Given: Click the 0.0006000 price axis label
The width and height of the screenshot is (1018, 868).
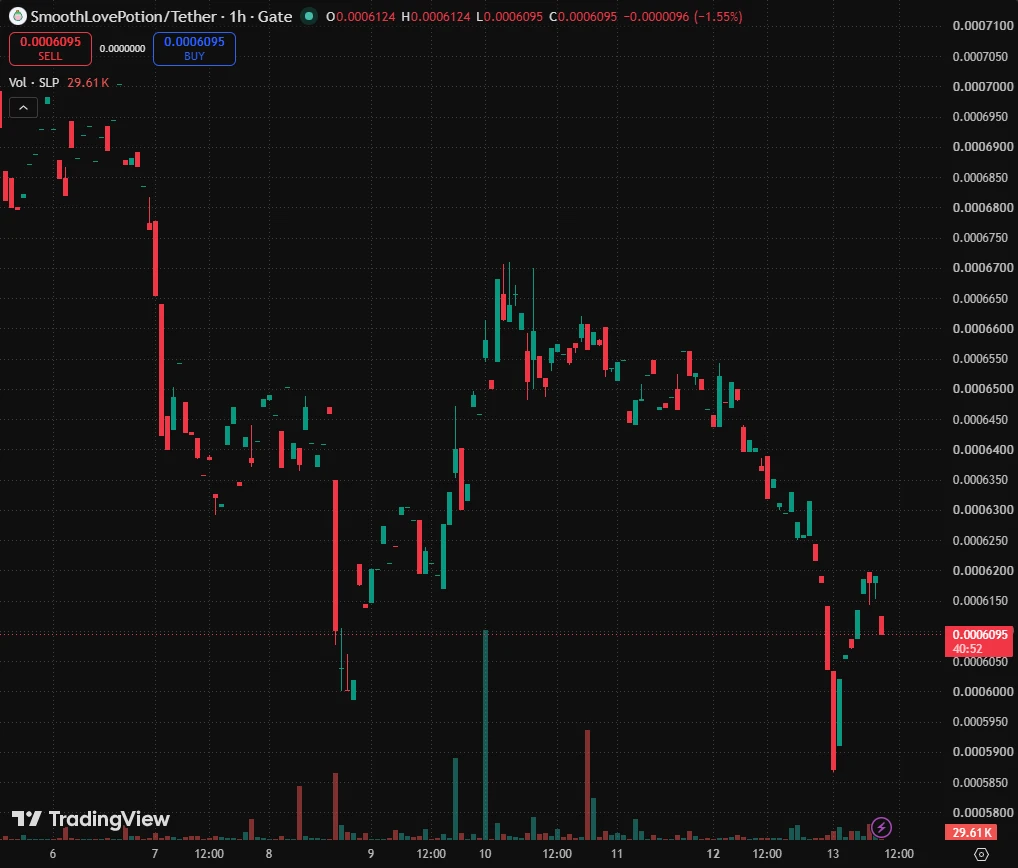Looking at the screenshot, I should click(983, 691).
